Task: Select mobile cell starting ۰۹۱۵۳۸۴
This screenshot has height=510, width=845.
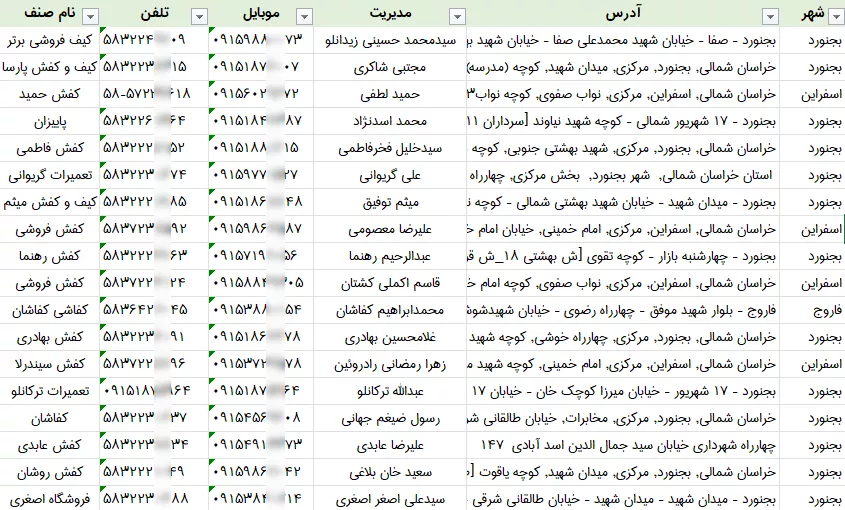Action: tap(261, 499)
